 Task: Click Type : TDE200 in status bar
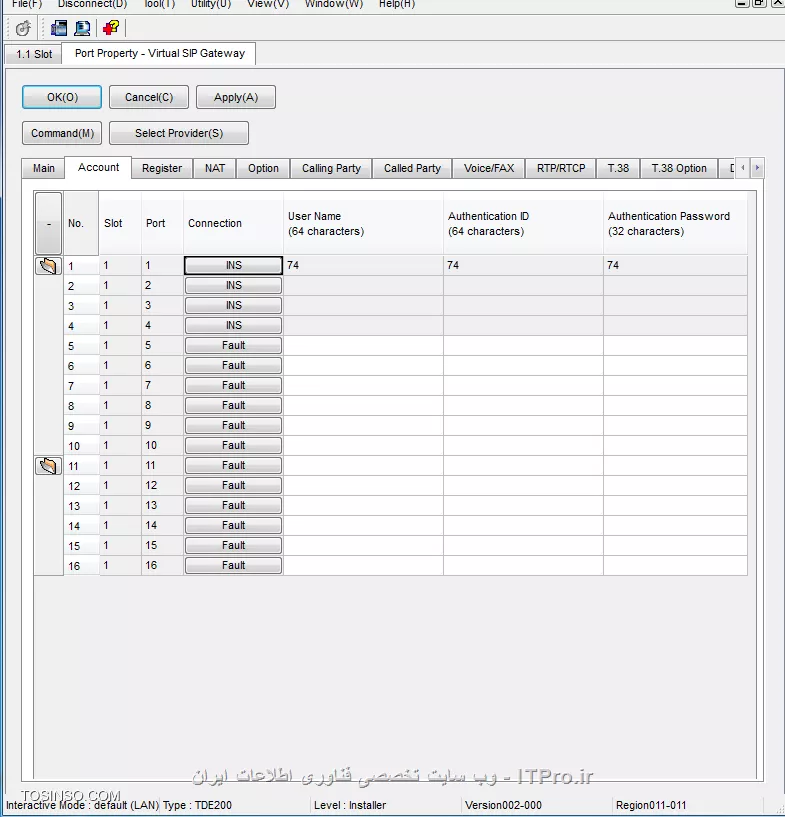(x=197, y=806)
